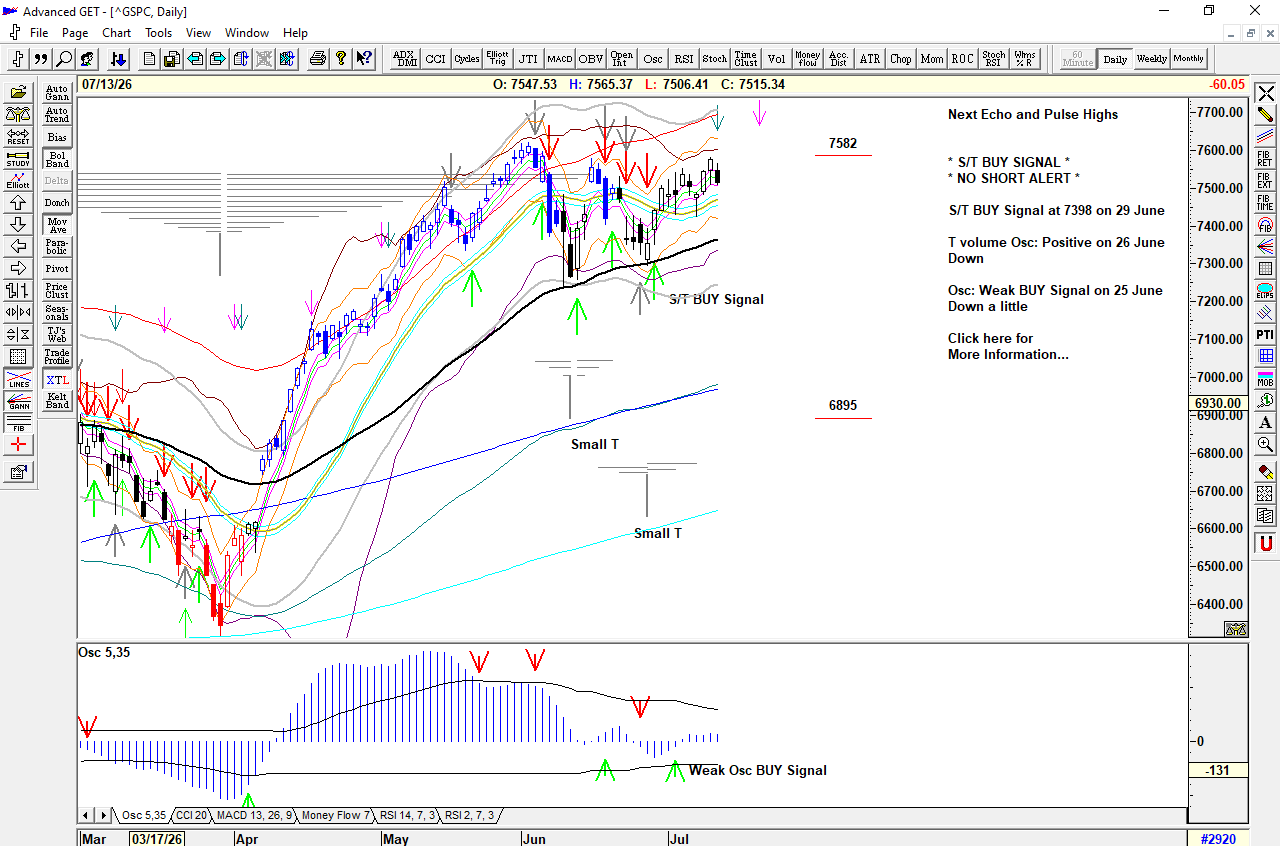This screenshot has height=846, width=1280.
Task: Toggle the Auto Gann study
Action: tap(57, 93)
